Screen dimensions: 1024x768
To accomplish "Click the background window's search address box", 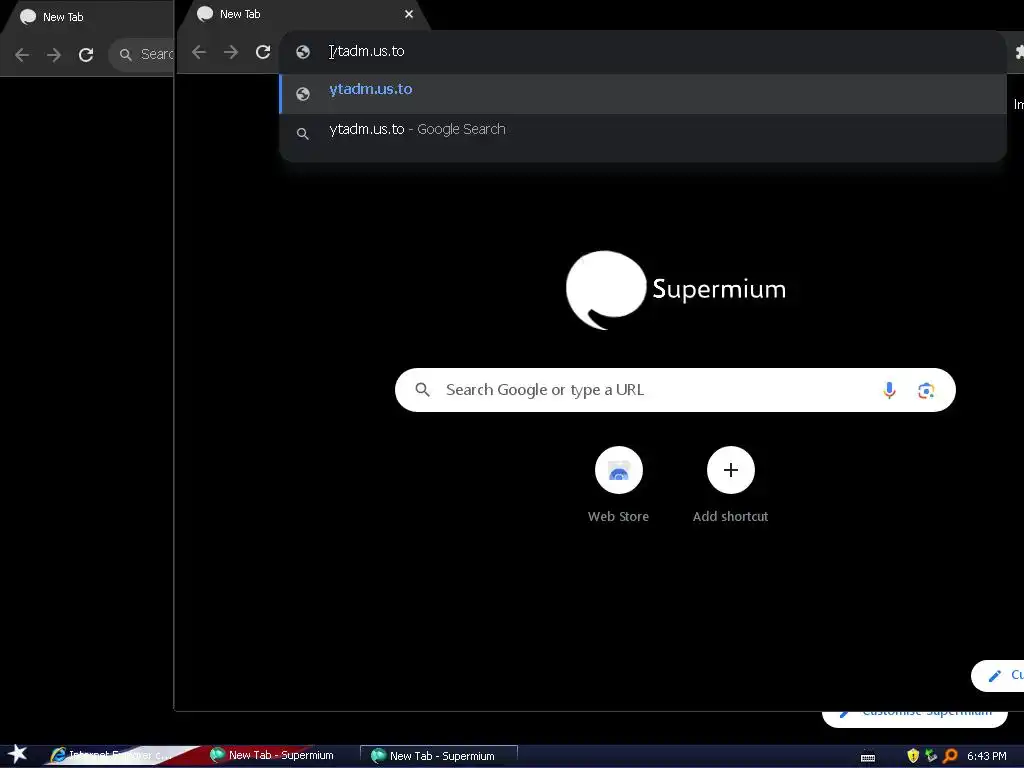I will (142, 54).
